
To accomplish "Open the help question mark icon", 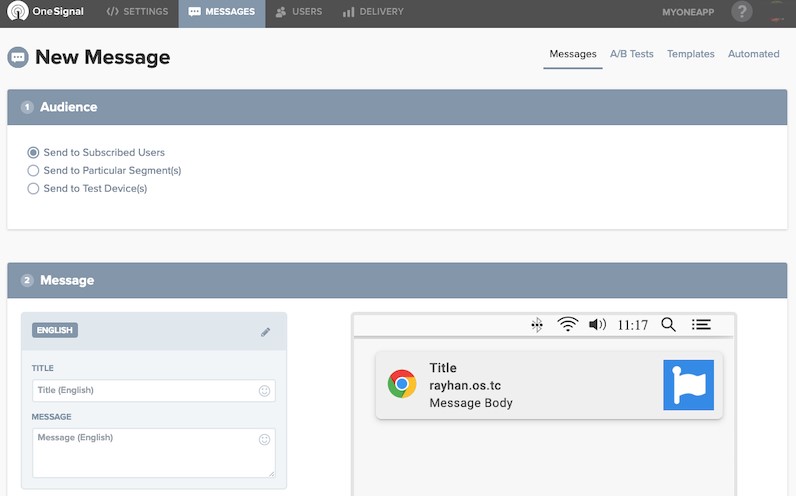I will 741,12.
